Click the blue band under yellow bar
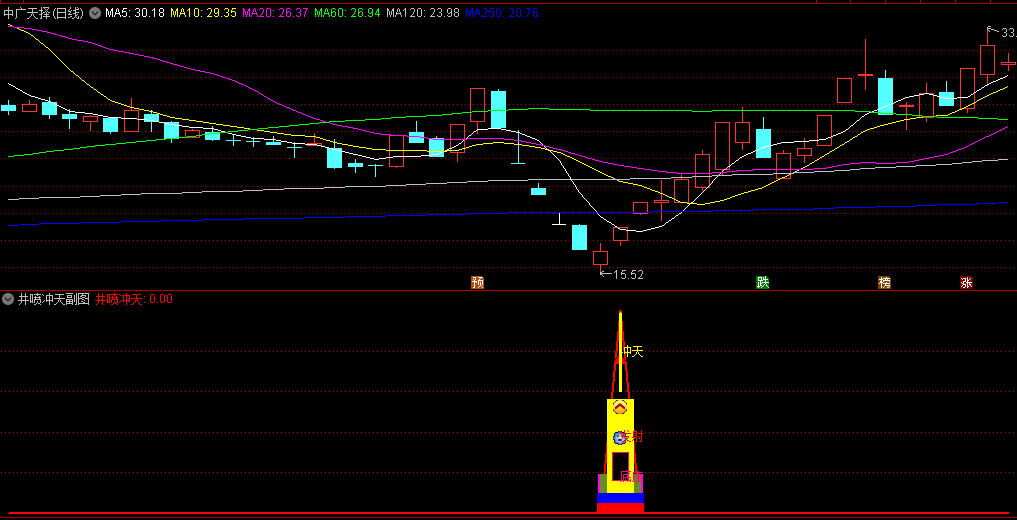This screenshot has width=1017, height=520. (620, 498)
